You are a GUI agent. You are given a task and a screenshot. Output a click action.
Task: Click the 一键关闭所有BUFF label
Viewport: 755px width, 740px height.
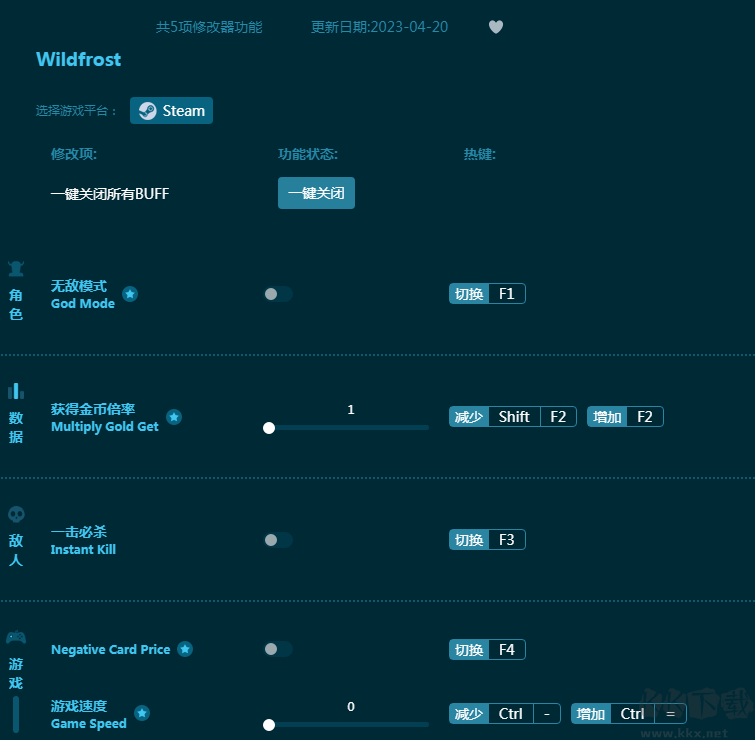(x=110, y=194)
